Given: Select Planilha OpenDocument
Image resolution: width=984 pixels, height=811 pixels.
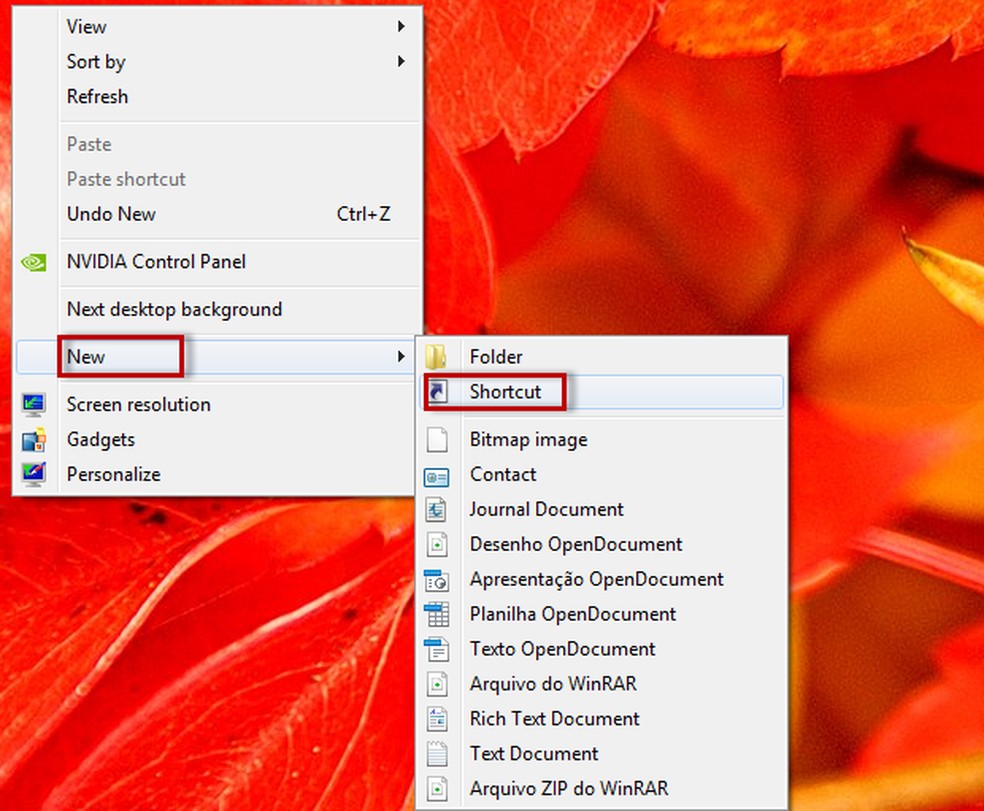Looking at the screenshot, I should [x=601, y=614].
